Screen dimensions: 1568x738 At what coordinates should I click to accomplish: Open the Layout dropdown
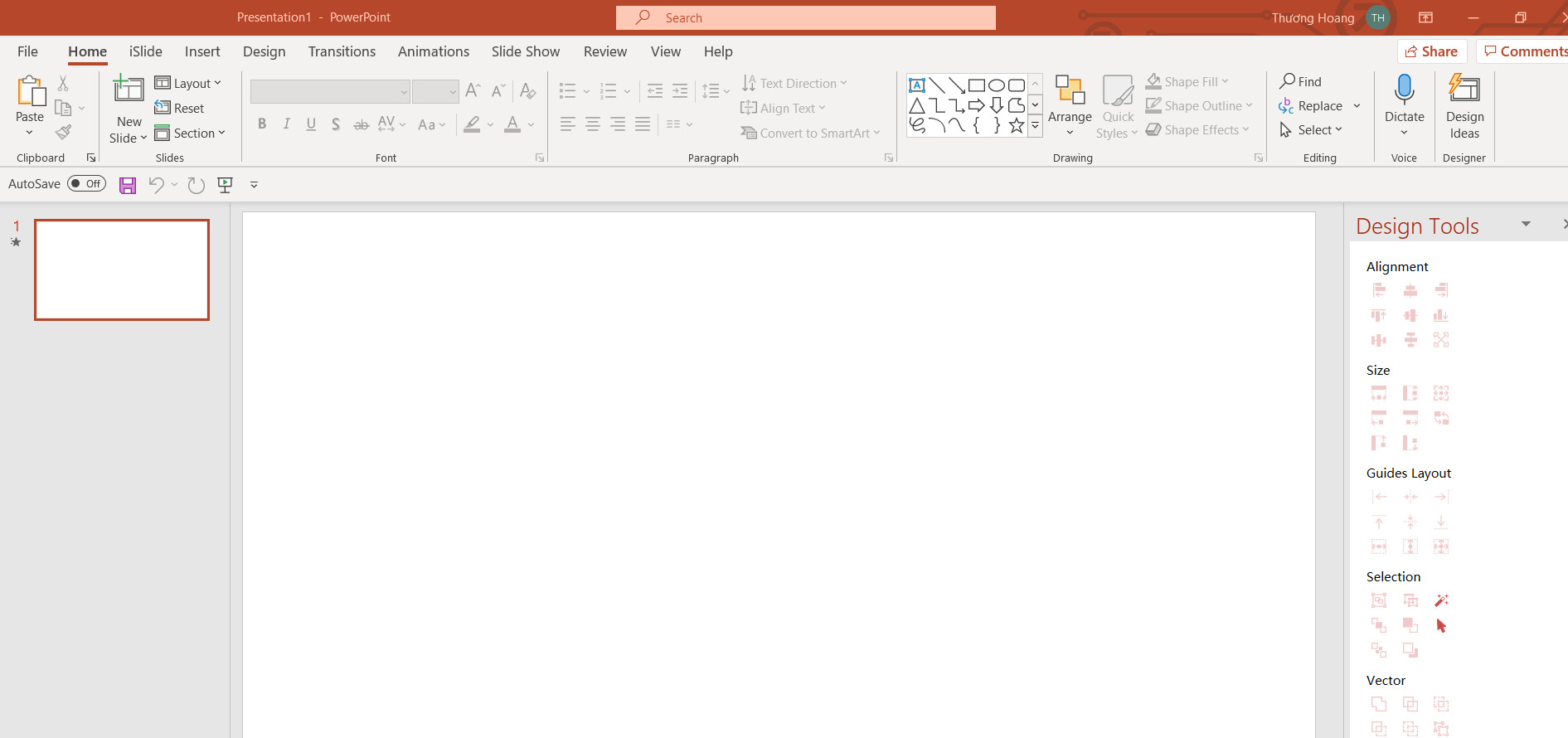point(188,83)
